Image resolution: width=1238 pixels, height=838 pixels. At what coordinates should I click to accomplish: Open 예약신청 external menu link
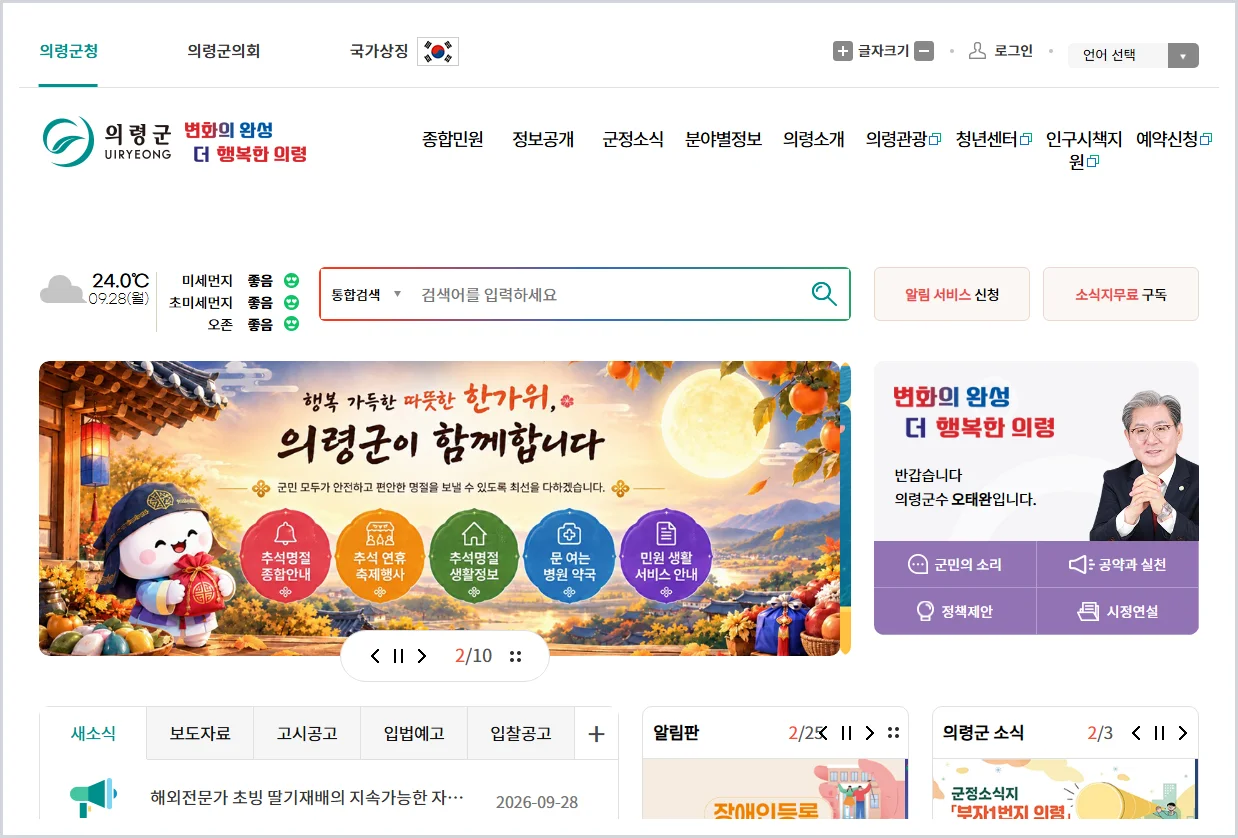[1174, 140]
